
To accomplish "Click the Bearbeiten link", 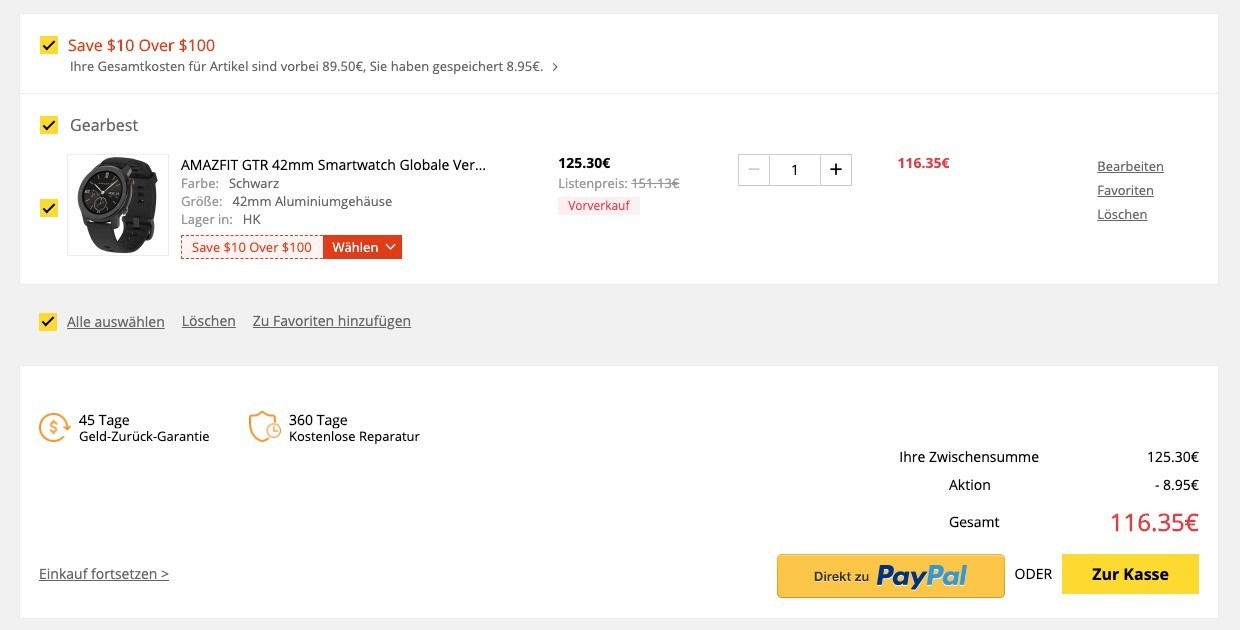I will click(1130, 167).
